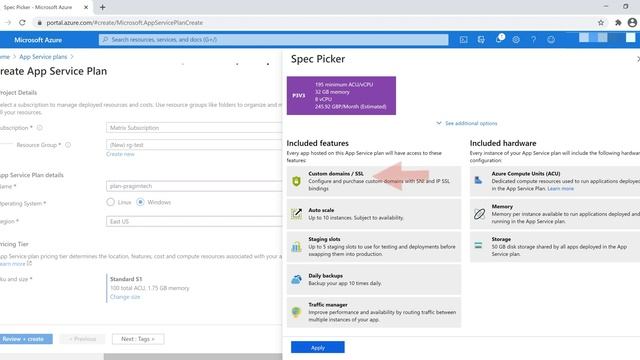
Task: Click the Included hardware heading
Action: (x=503, y=143)
